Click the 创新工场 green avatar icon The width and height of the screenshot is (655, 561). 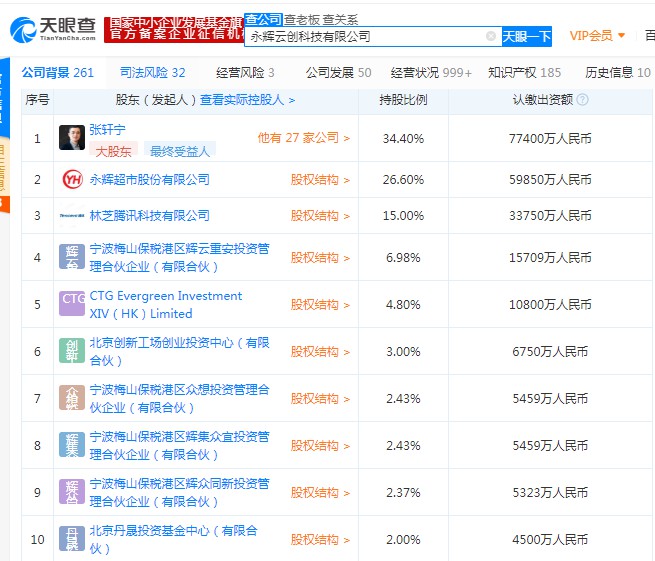tap(72, 350)
